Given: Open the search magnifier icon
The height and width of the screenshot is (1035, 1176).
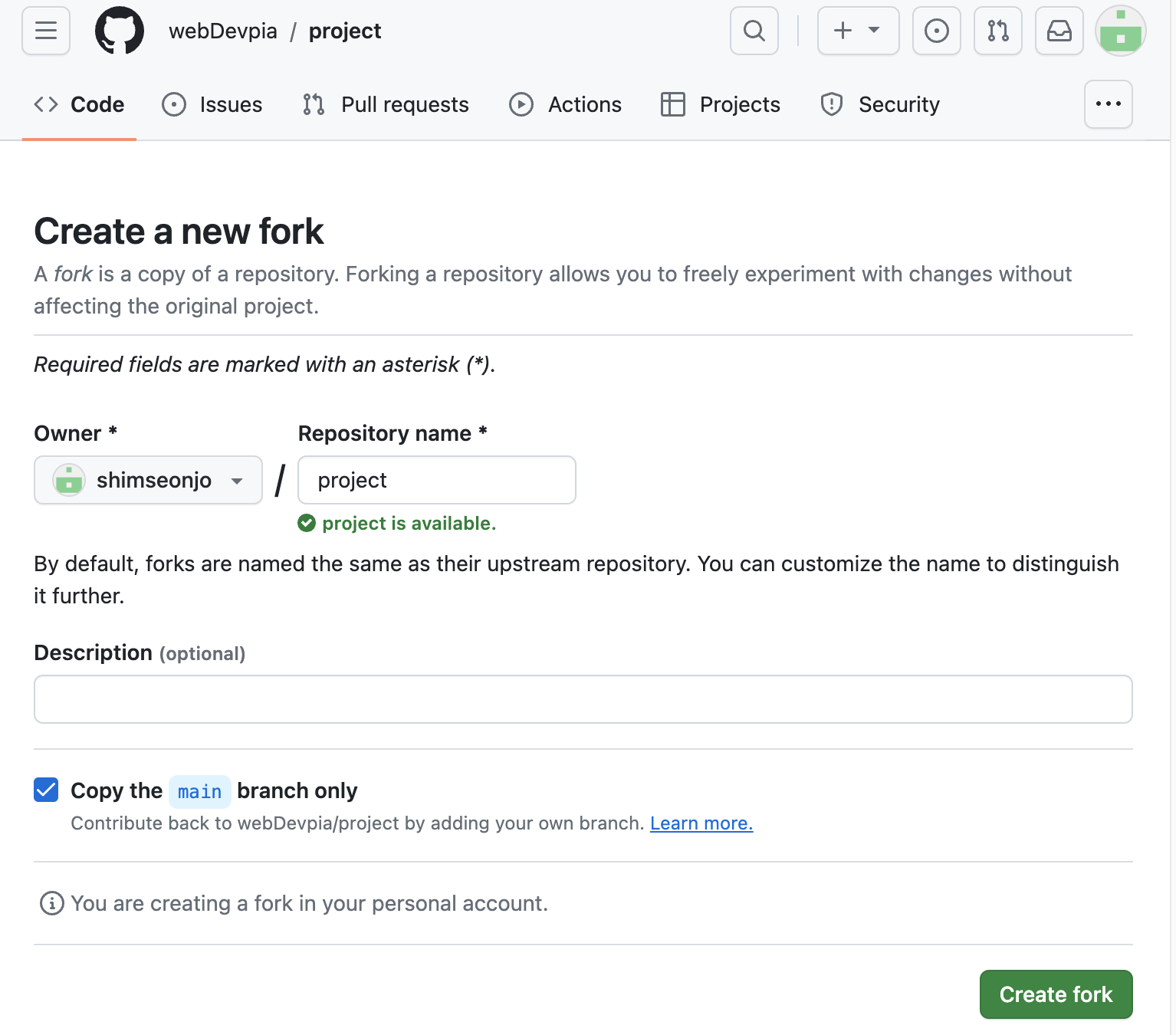Looking at the screenshot, I should coord(754,31).
